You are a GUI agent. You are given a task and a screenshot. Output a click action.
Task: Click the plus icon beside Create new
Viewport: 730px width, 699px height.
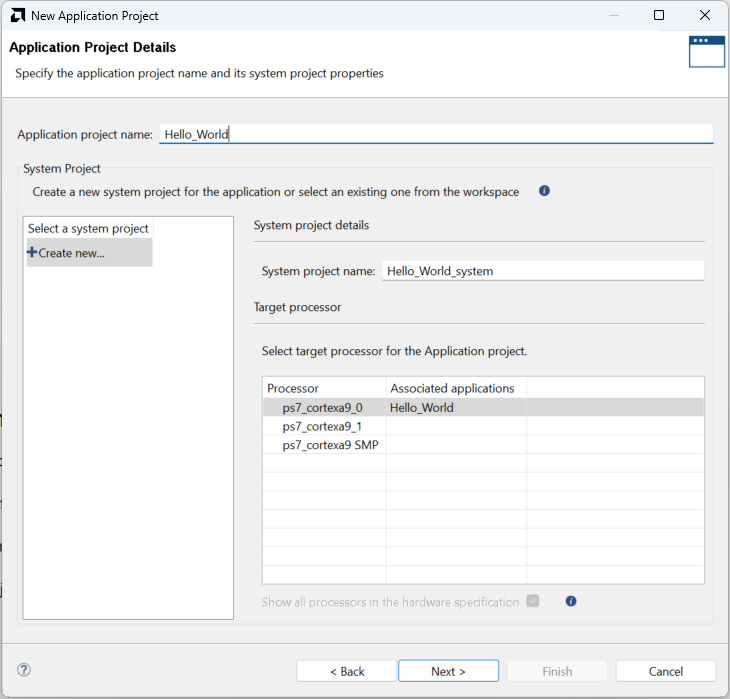[x=32, y=253]
